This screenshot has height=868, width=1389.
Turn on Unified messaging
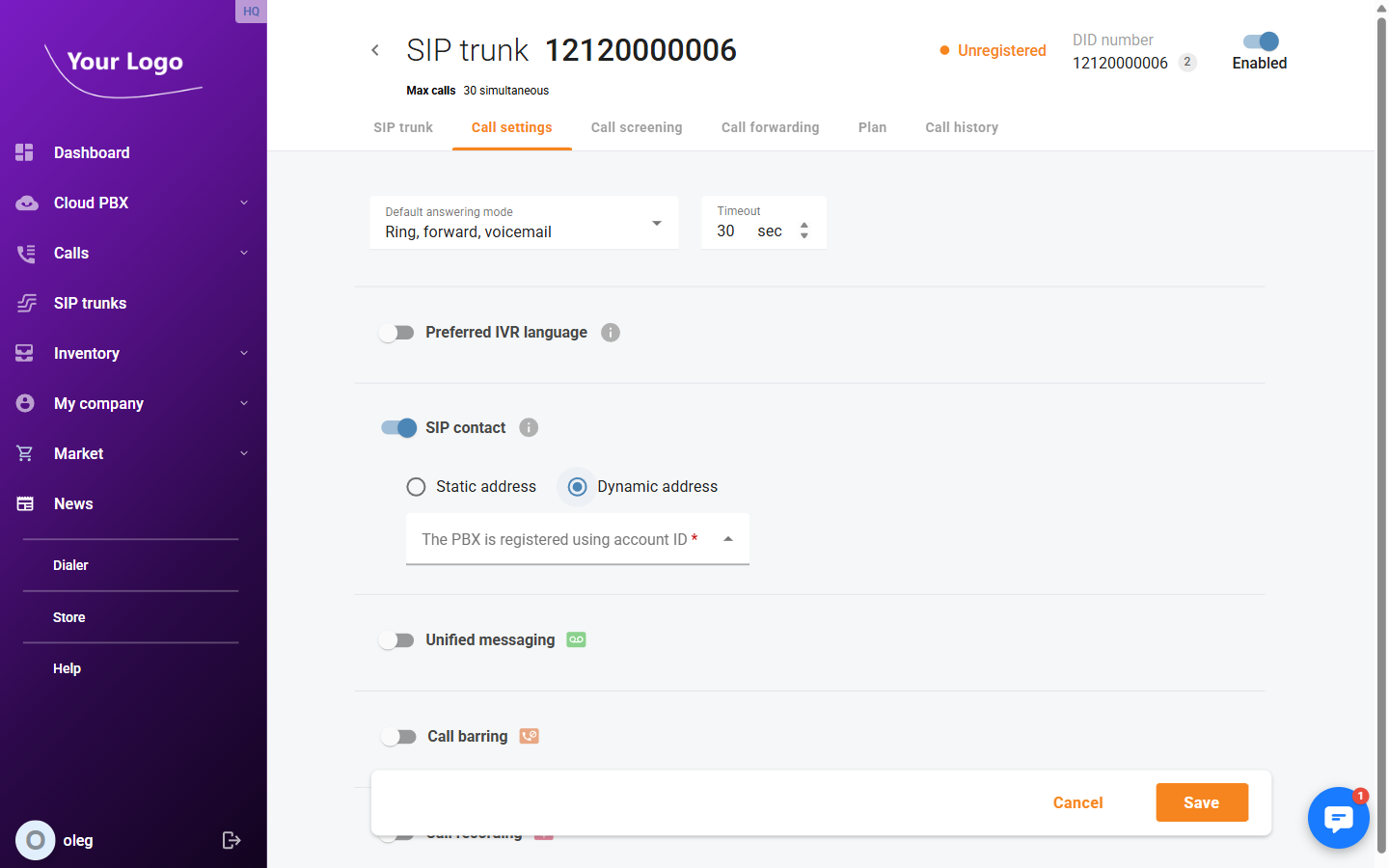pos(396,639)
